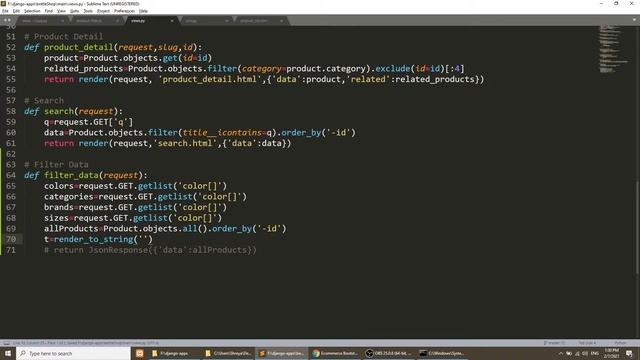
Task: Click the filter_data function name
Action: pyautogui.click(x=71, y=175)
